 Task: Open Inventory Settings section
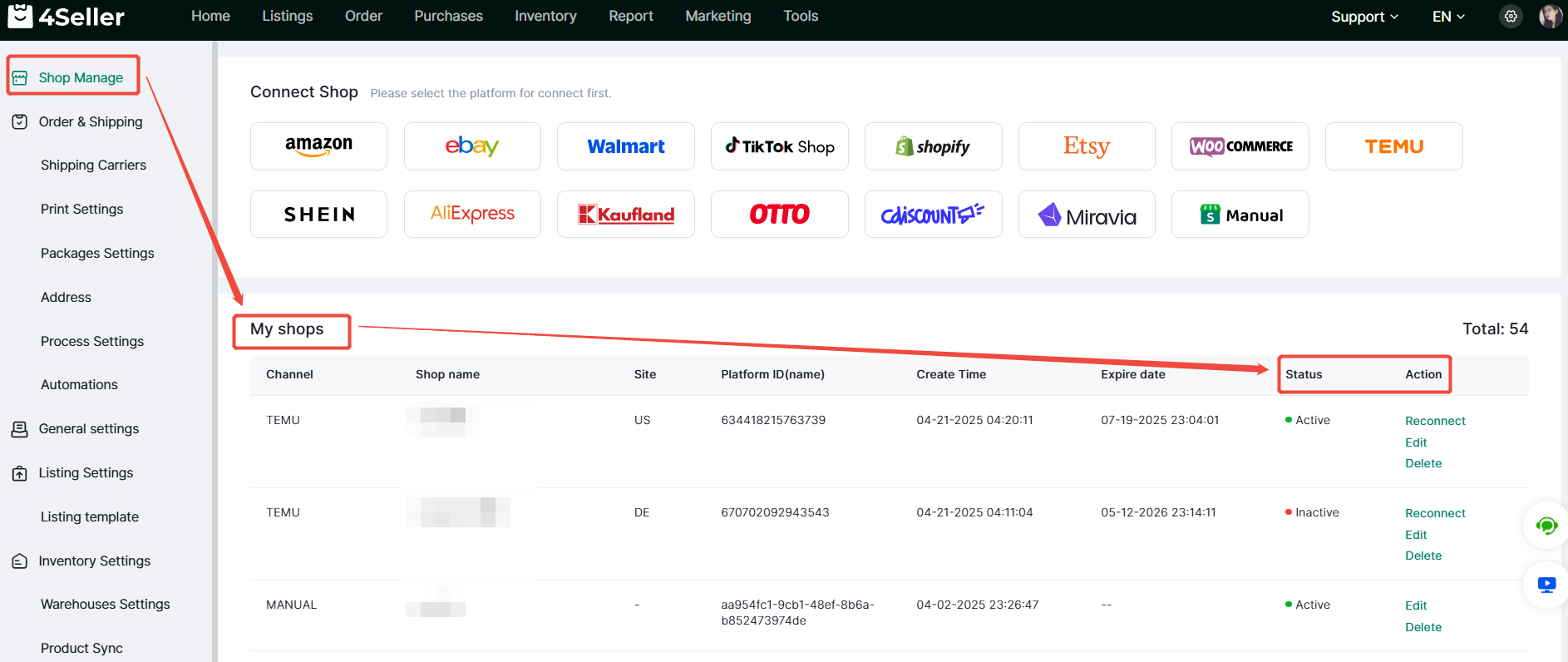[95, 561]
